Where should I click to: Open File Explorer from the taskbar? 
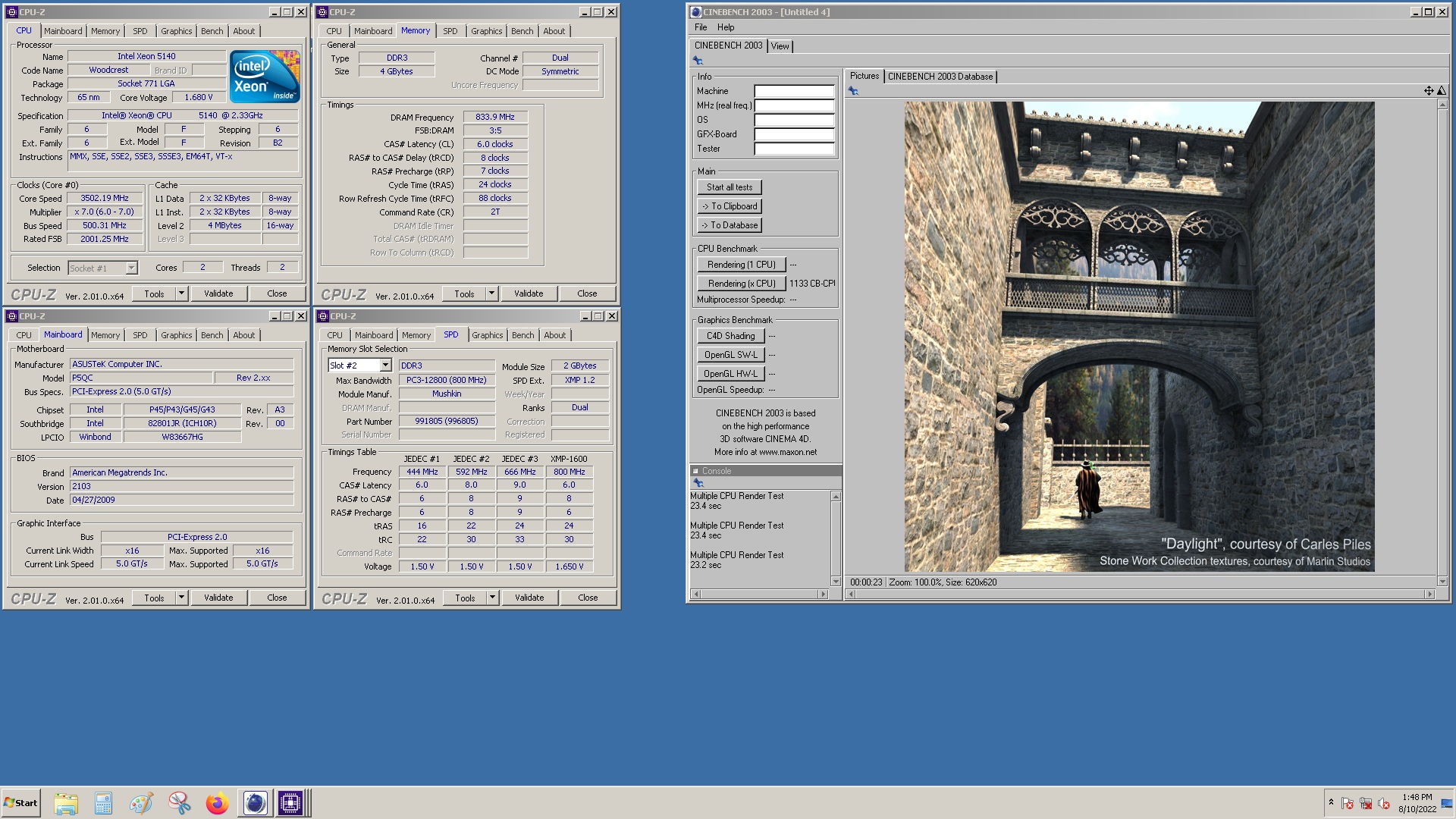point(66,803)
